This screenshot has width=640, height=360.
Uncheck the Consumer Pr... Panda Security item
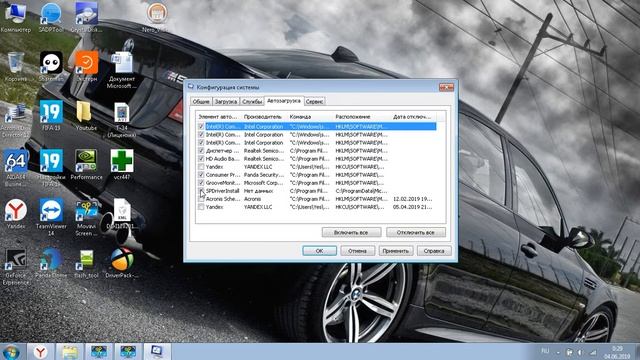(x=201, y=175)
